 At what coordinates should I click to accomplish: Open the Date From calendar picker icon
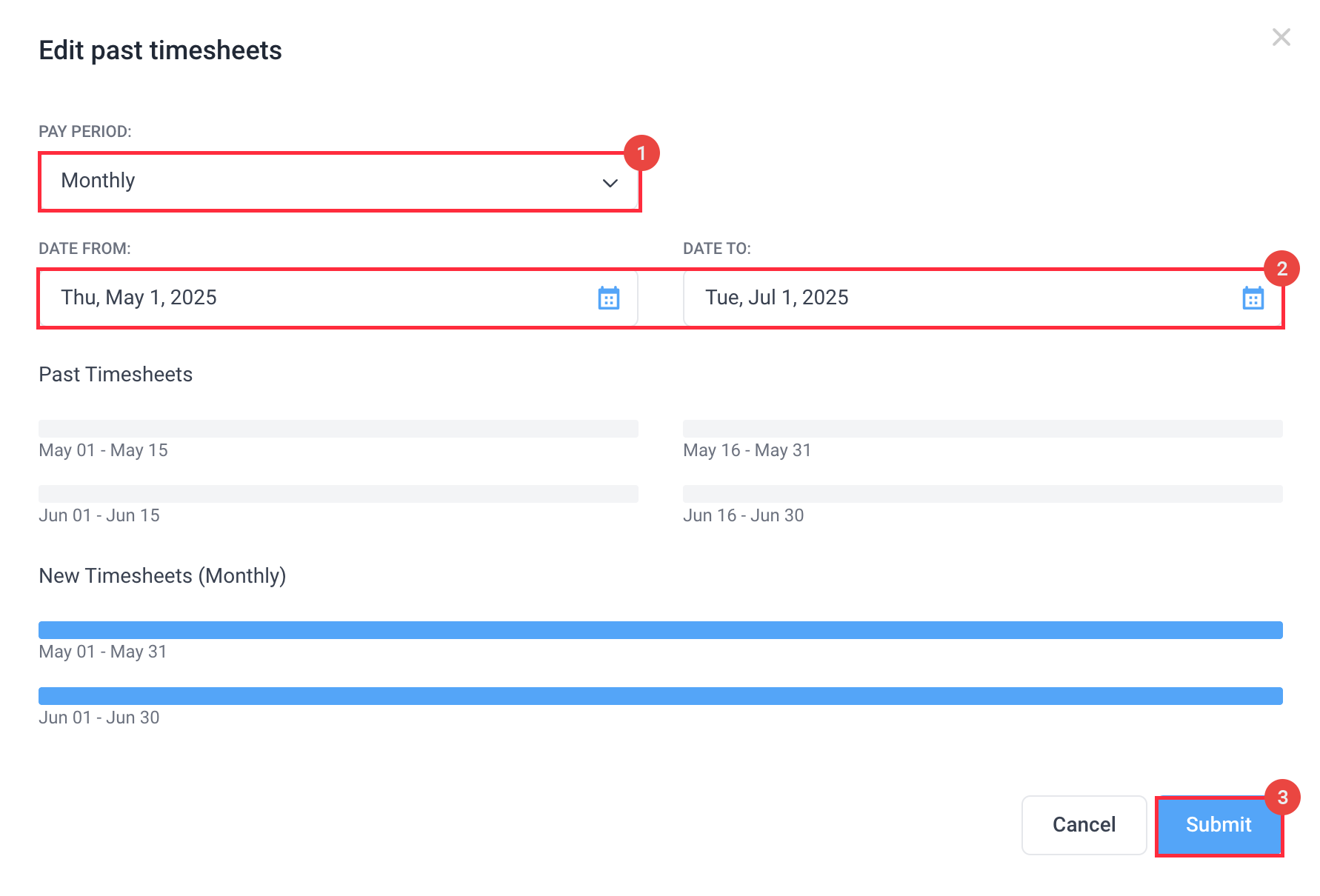click(x=608, y=298)
